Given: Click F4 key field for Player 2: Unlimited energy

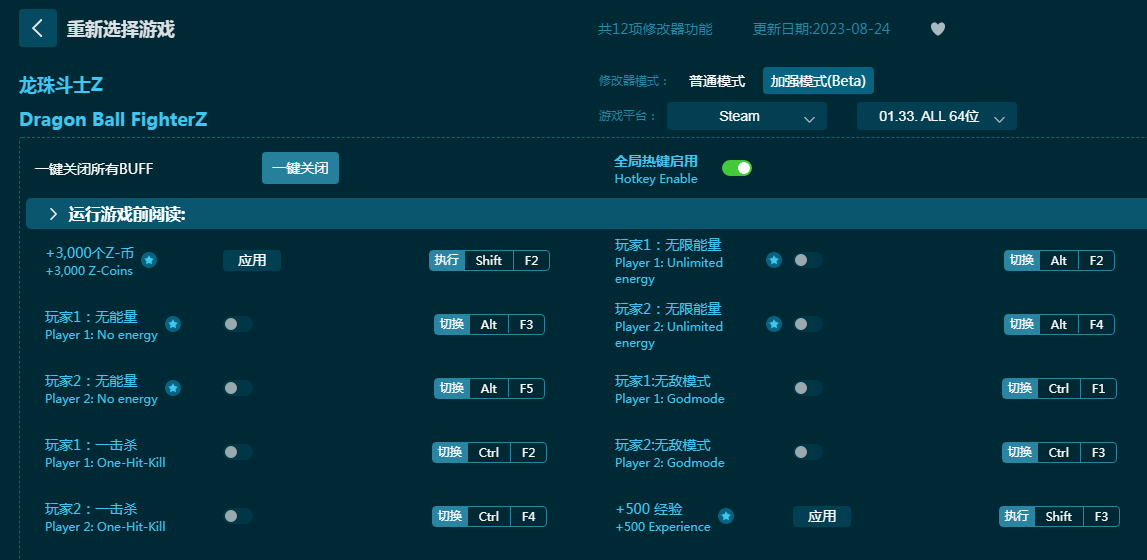Looking at the screenshot, I should click(x=1096, y=324).
